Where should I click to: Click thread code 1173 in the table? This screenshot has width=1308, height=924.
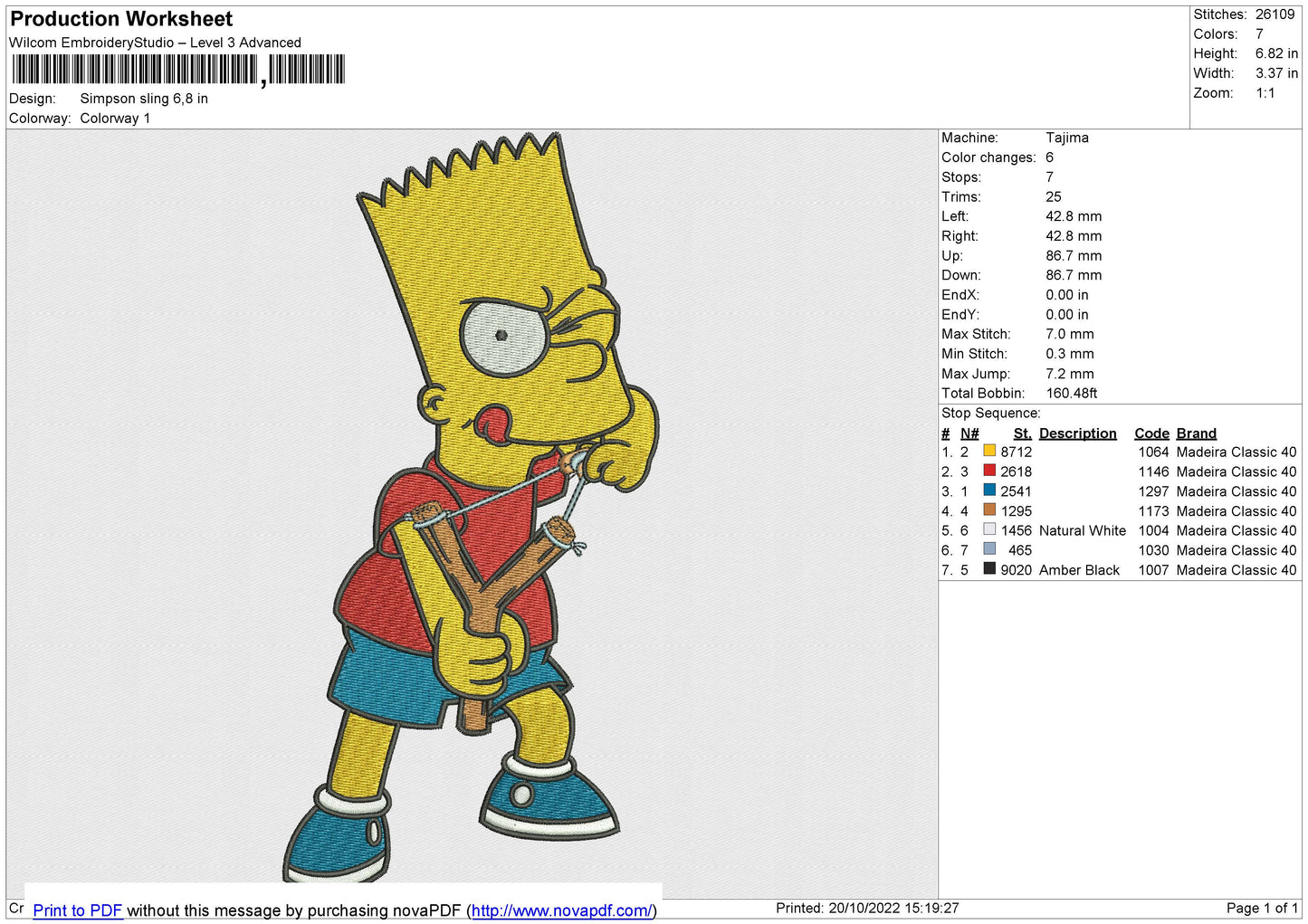click(1153, 511)
